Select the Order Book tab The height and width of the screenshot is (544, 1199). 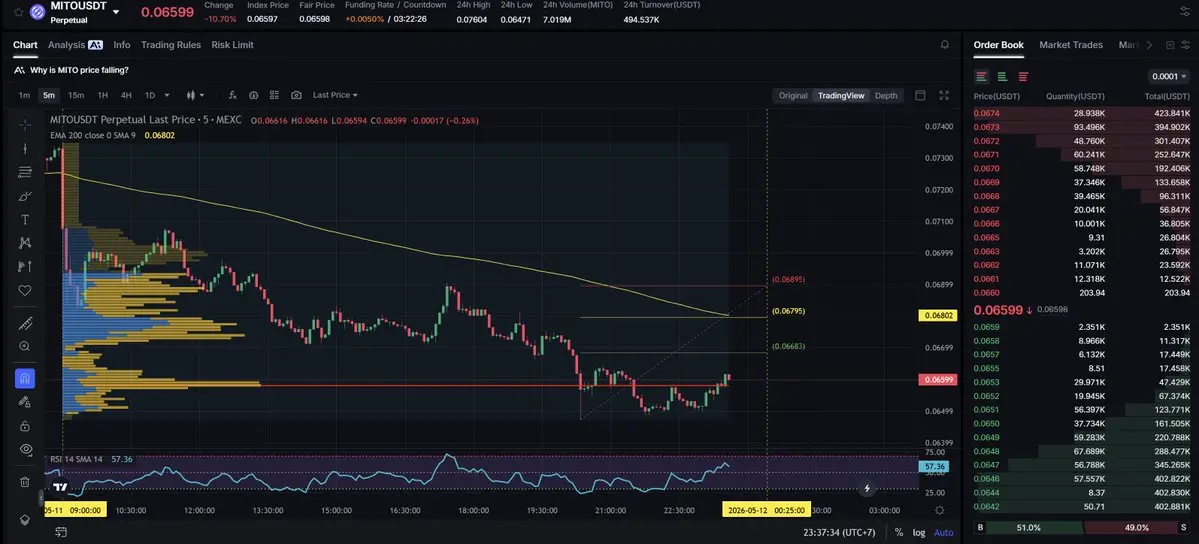tap(998, 45)
